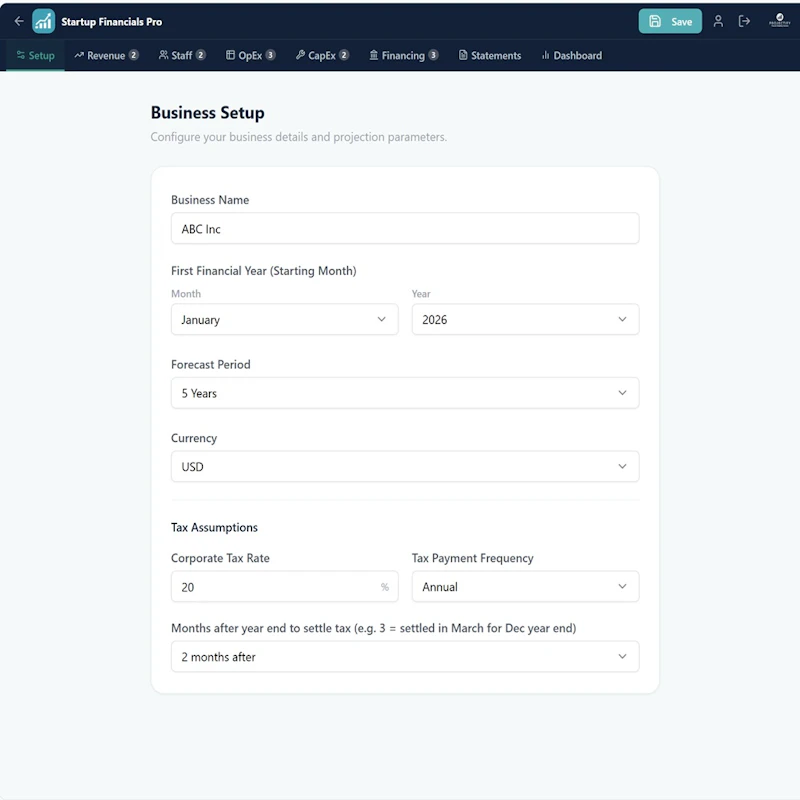Click the logout icon
Viewport: 800px width, 800px height.
point(744,21)
